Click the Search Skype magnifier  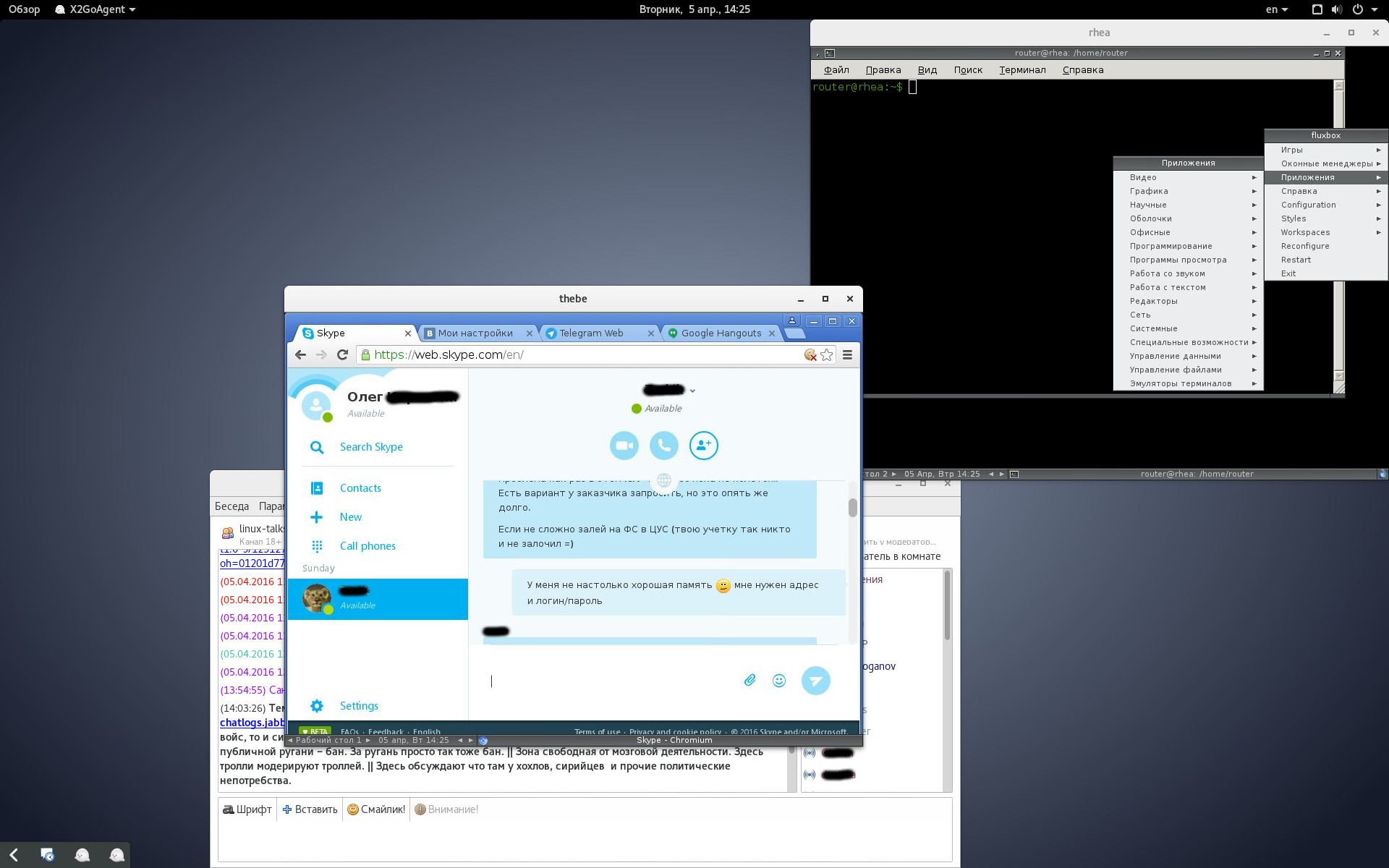317,447
